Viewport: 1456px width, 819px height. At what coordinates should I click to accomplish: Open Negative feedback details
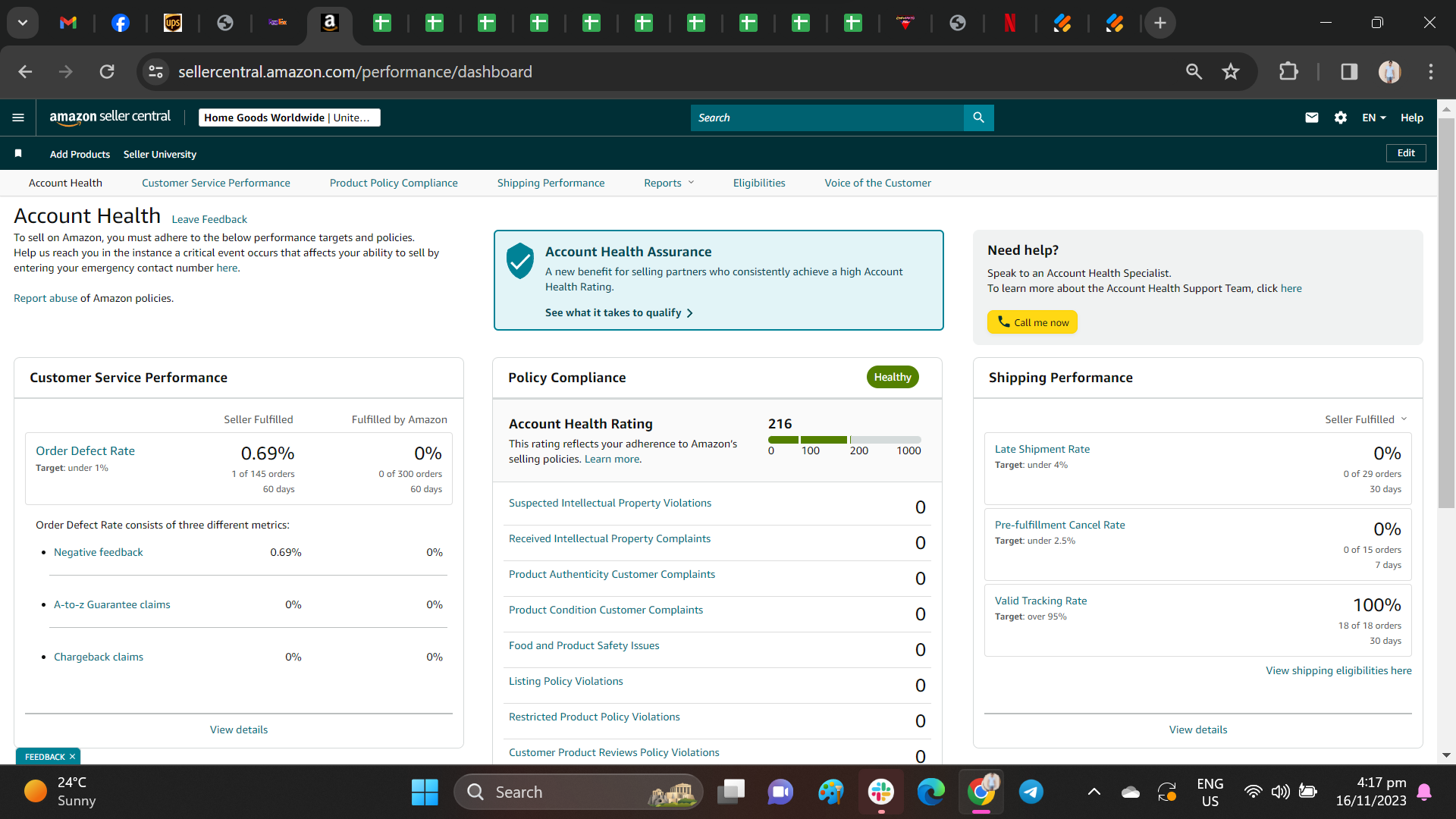click(x=98, y=552)
